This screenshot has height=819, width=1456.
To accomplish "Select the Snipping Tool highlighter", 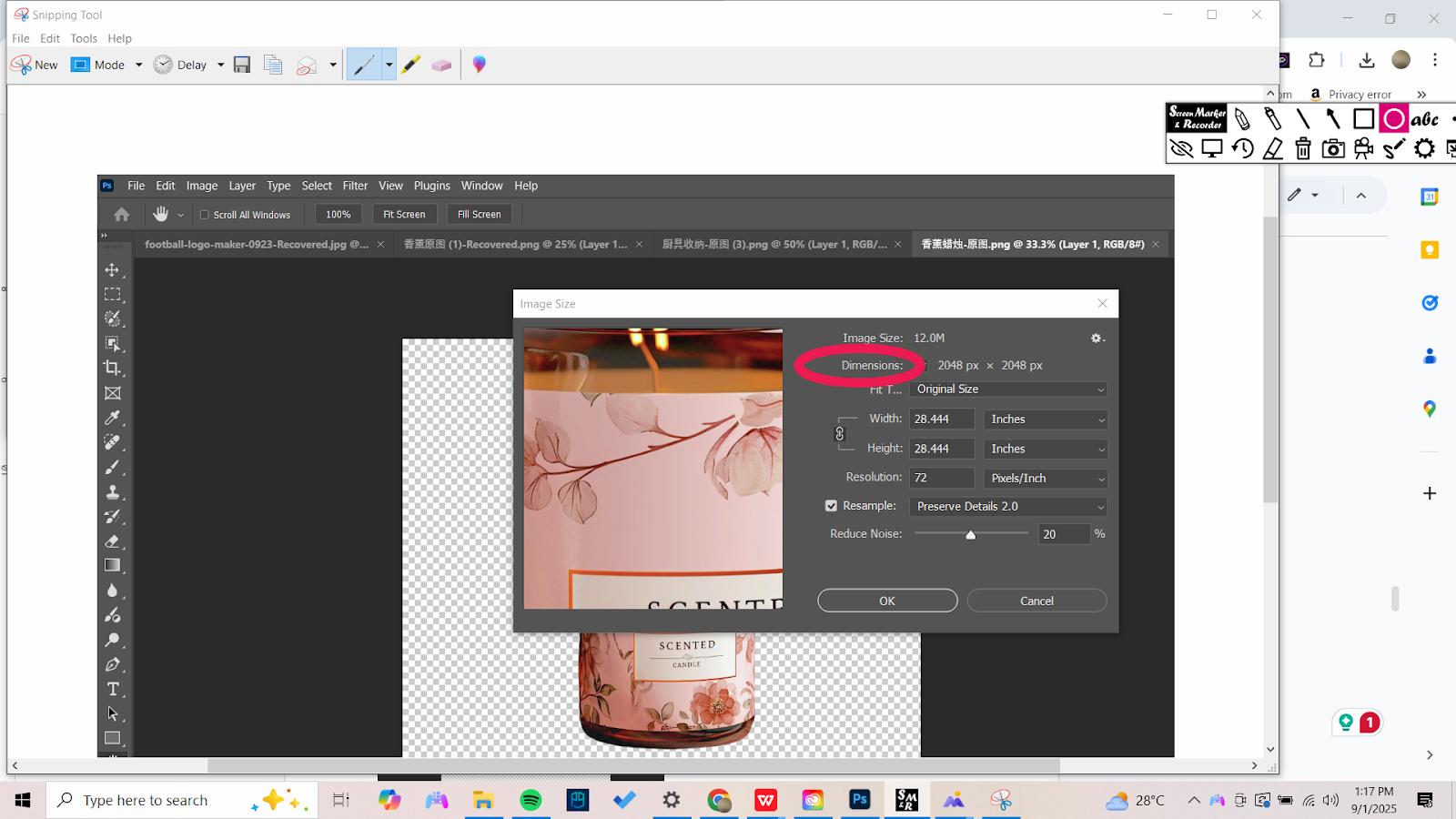I will click(411, 65).
